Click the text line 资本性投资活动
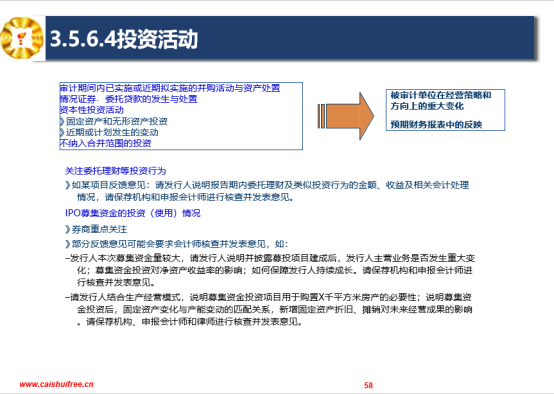This screenshot has height=394, width=554. (92, 110)
